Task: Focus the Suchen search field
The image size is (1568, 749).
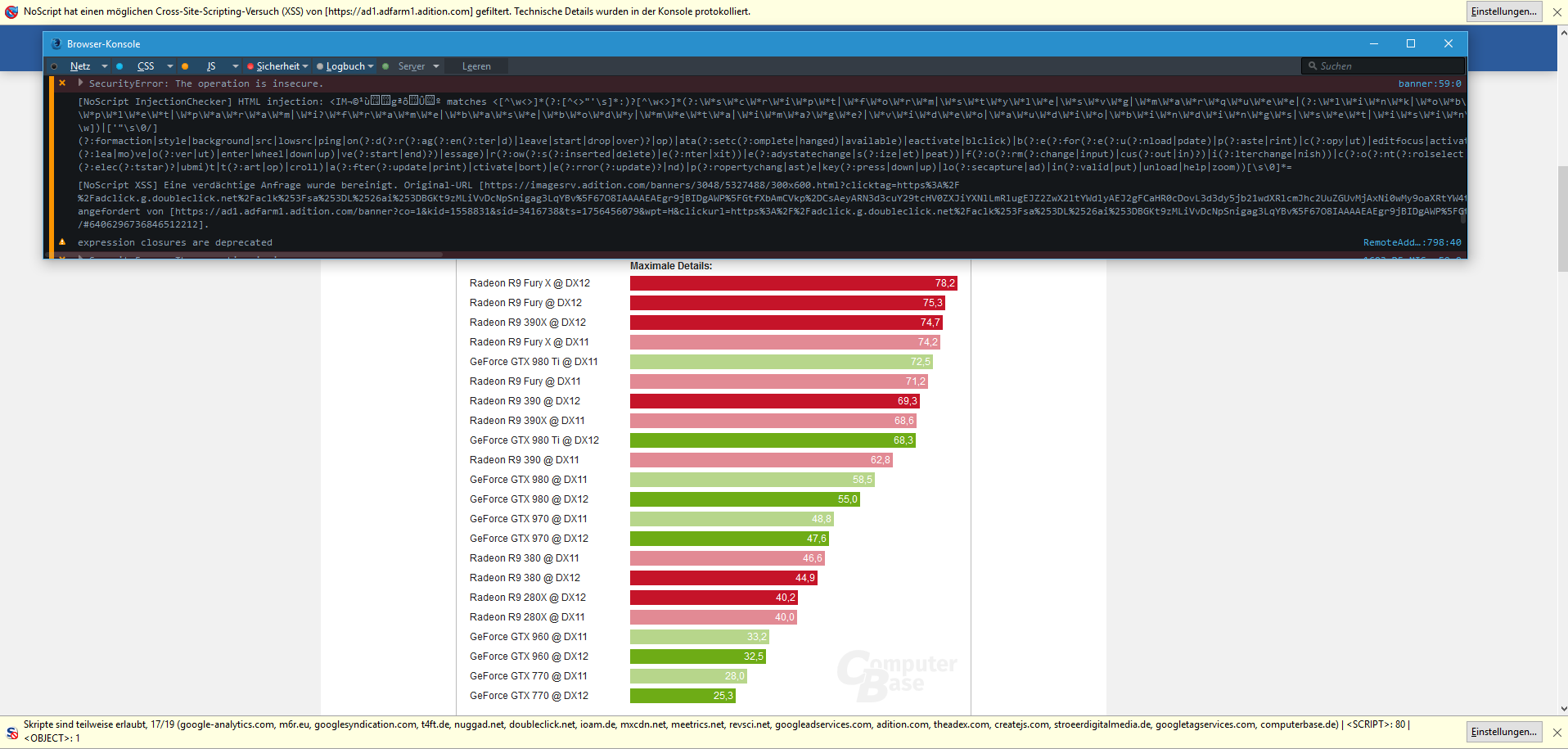Action: tap(1382, 66)
